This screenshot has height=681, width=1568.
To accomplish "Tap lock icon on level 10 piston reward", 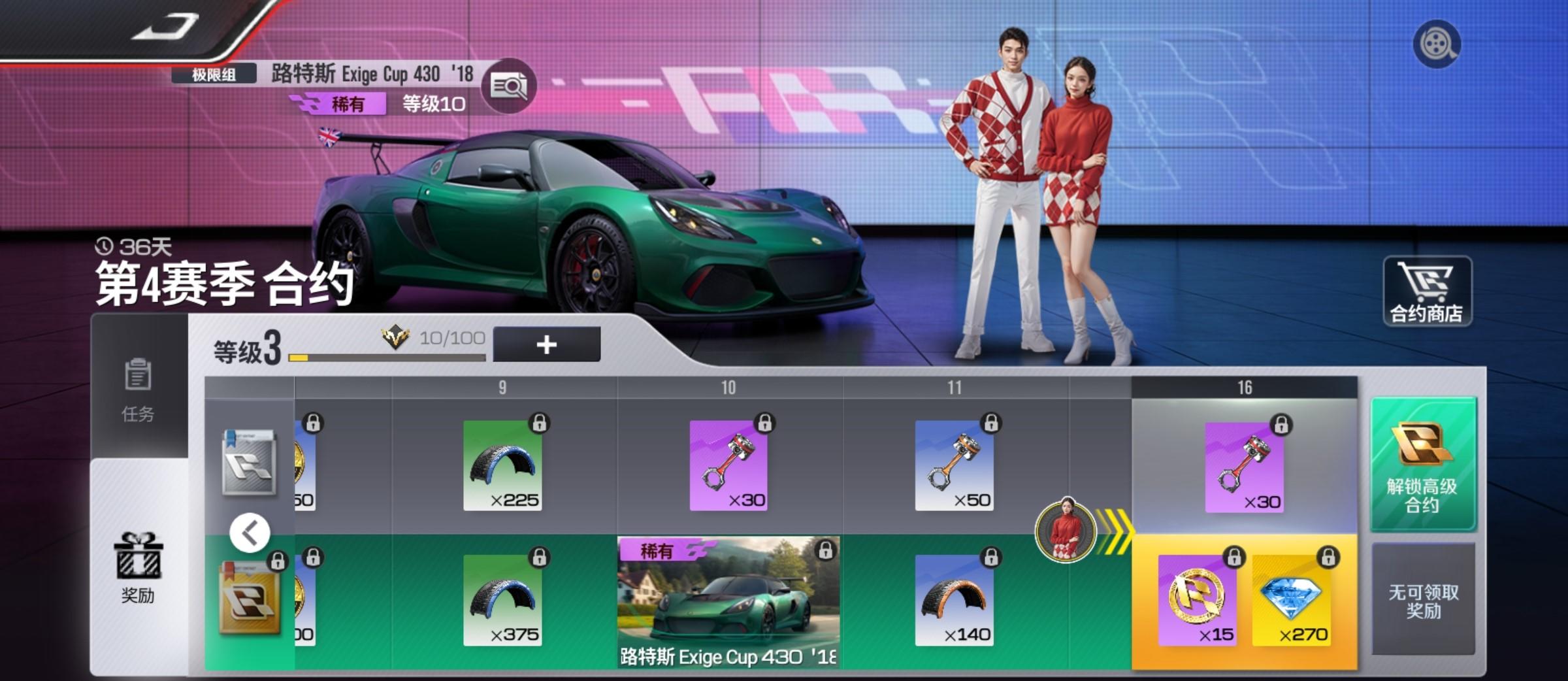I will (765, 423).
